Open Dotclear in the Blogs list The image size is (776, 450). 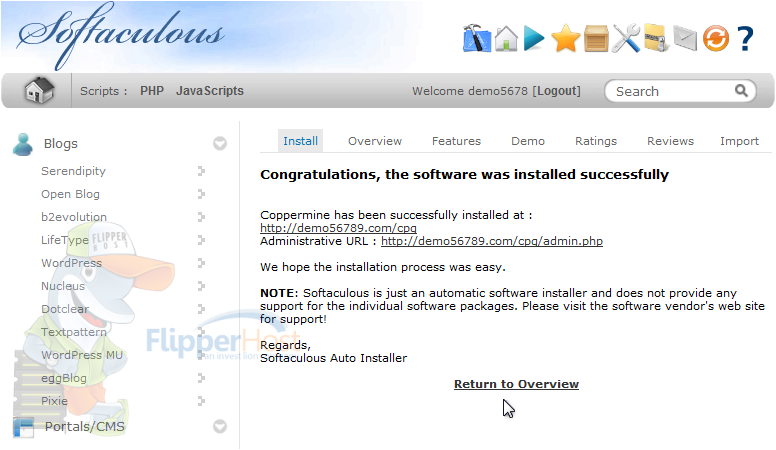[65, 309]
